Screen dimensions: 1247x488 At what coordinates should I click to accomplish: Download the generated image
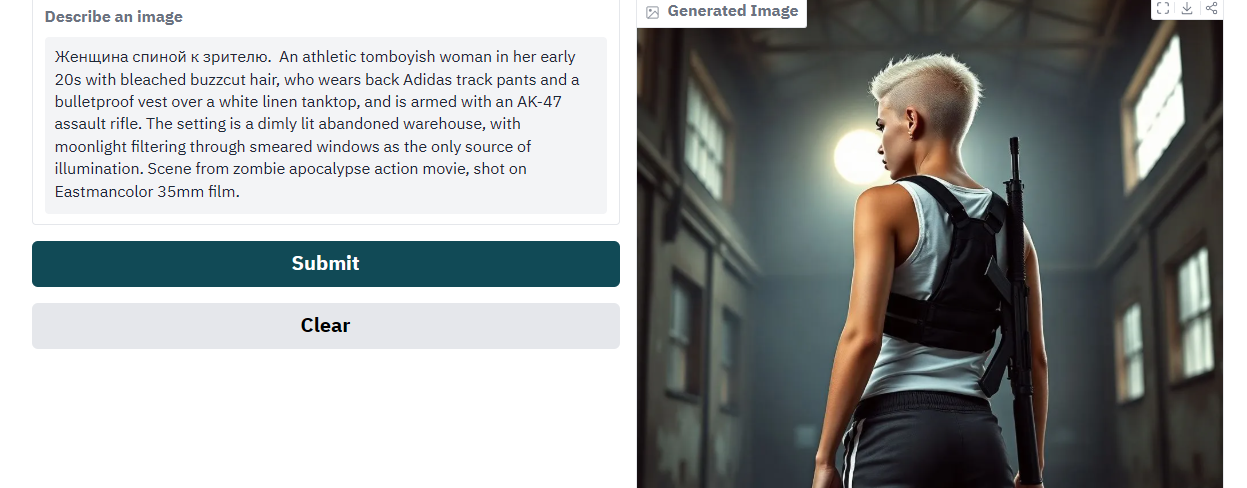pyautogui.click(x=1187, y=8)
